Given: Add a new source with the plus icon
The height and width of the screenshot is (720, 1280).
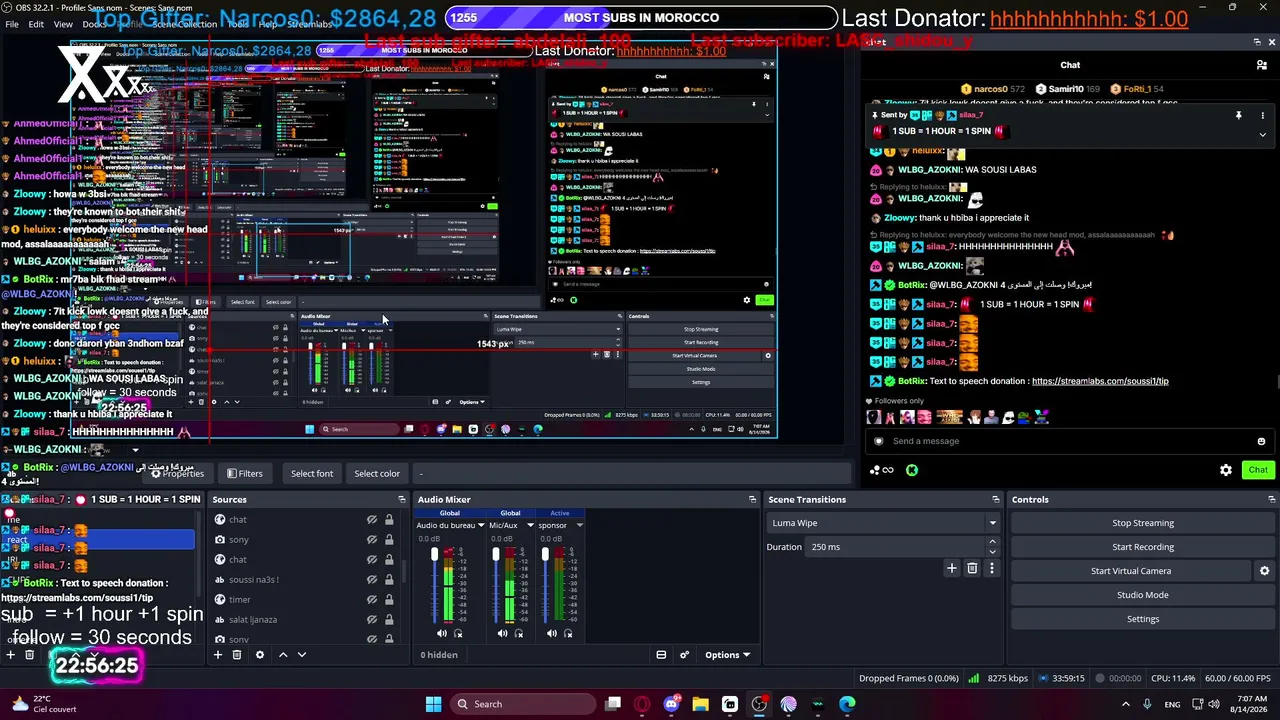Looking at the screenshot, I should click(x=217, y=655).
